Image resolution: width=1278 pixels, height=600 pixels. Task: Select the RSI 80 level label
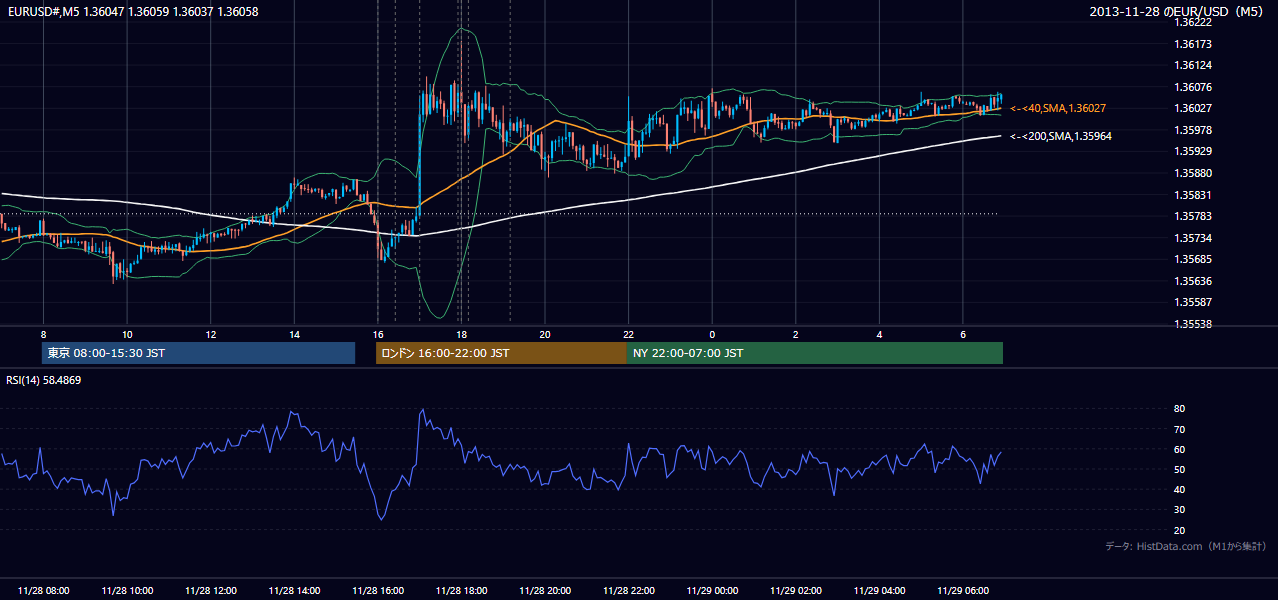(1179, 409)
